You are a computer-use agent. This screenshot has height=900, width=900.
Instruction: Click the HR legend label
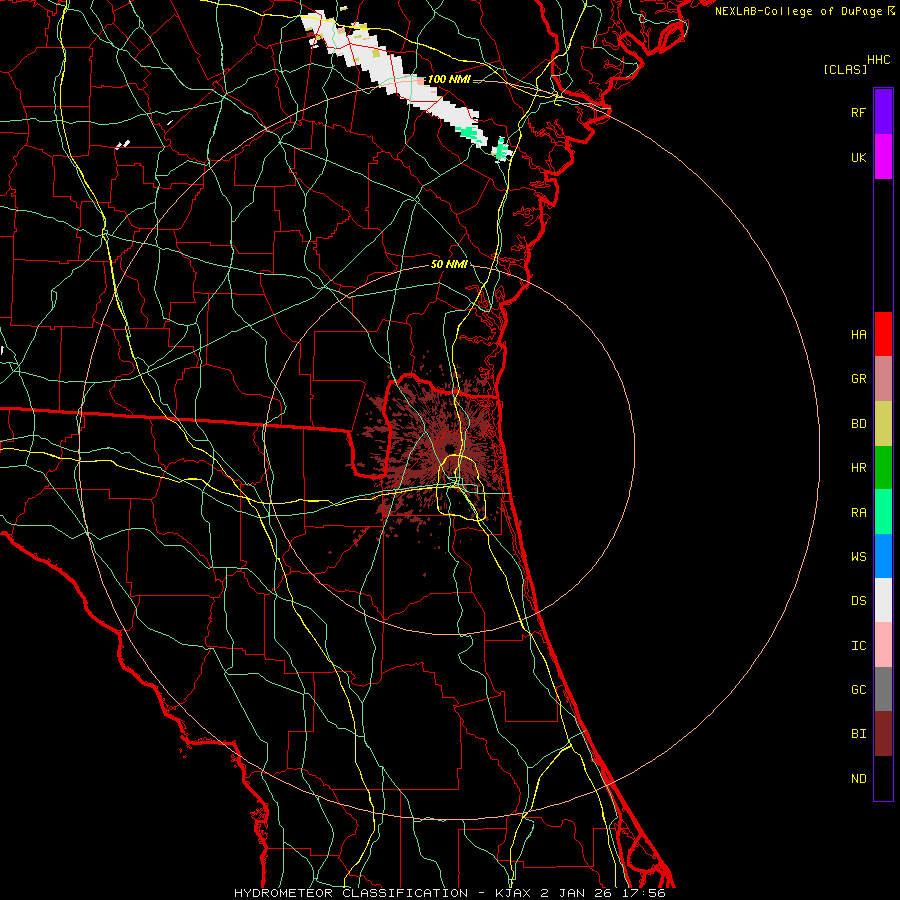pos(858,468)
